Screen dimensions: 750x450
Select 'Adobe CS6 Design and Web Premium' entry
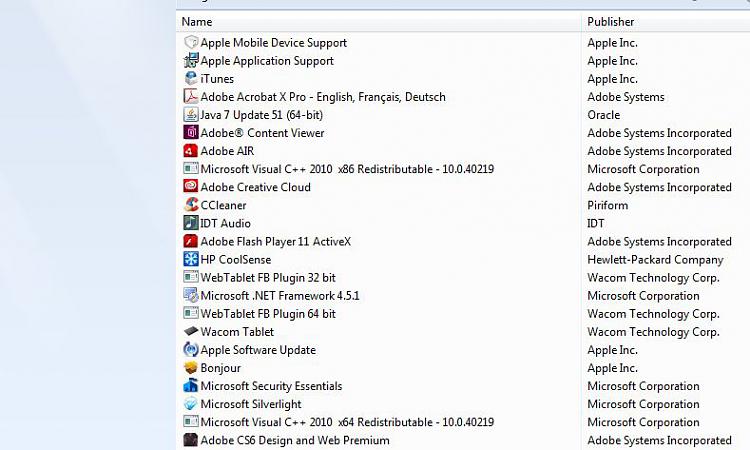pyautogui.click(x=295, y=440)
